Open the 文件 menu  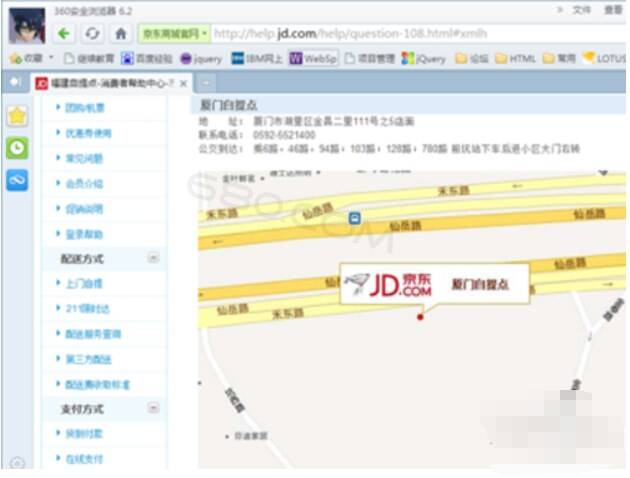[581, 10]
